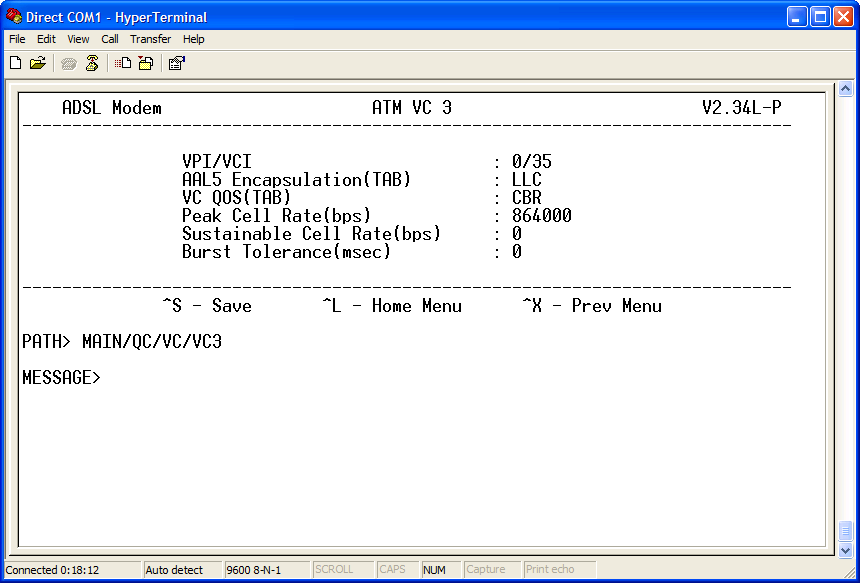Click the HyperTerminal icon in the title bar
Image resolution: width=860 pixels, height=583 pixels.
click(x=12, y=16)
